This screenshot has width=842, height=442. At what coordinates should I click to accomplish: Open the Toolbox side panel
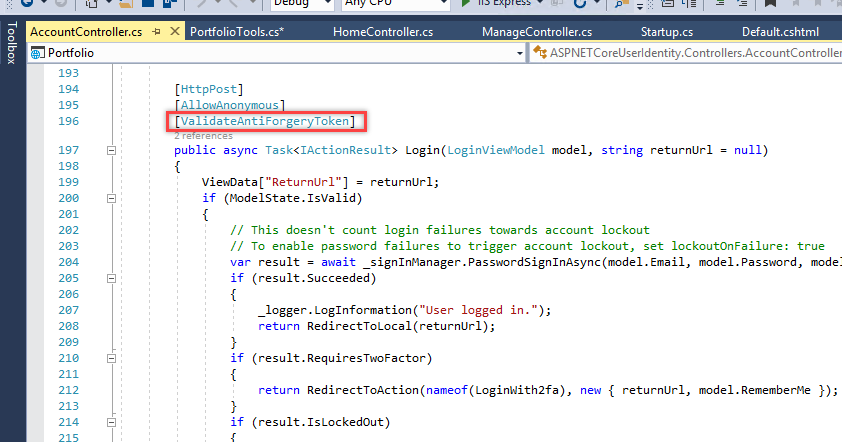[12, 43]
